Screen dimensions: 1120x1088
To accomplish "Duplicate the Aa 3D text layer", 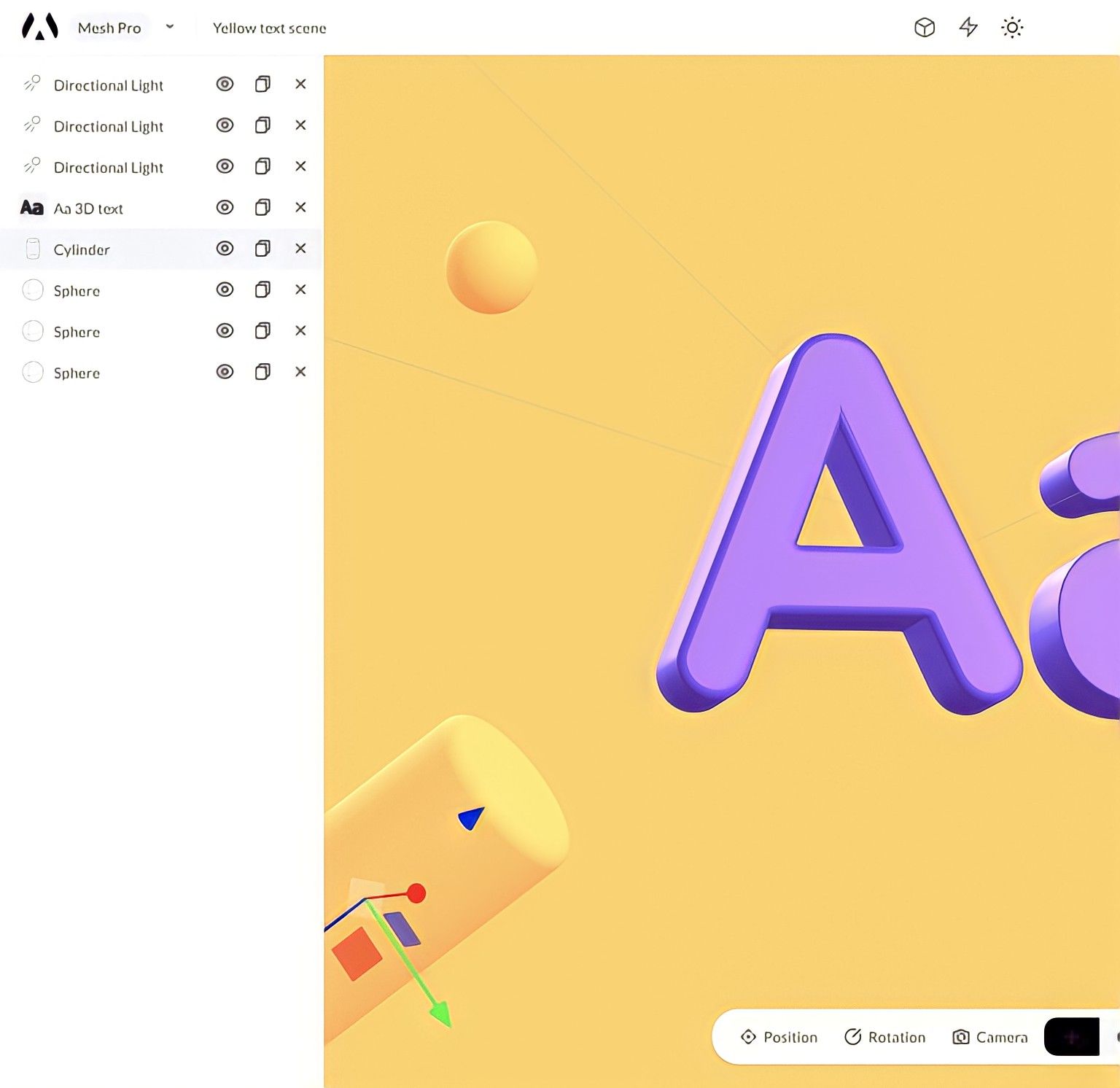I will [x=262, y=208].
